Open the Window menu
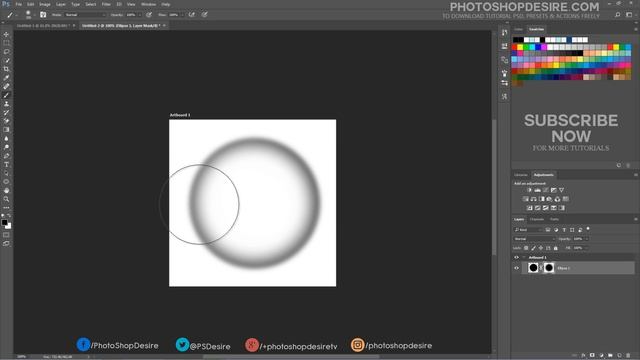The width and height of the screenshot is (640, 360). point(148,4)
